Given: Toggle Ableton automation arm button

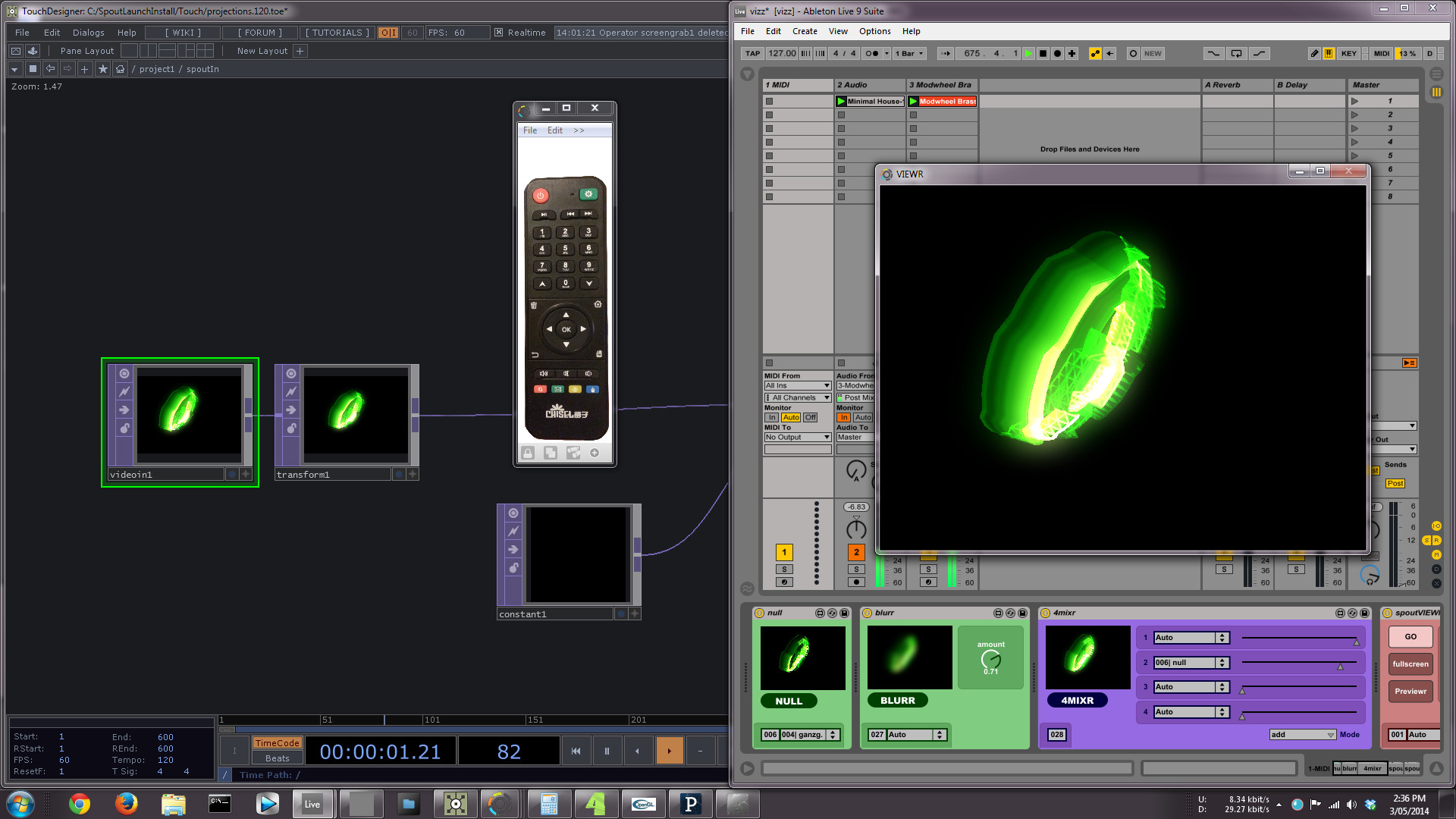Looking at the screenshot, I should [x=1095, y=54].
